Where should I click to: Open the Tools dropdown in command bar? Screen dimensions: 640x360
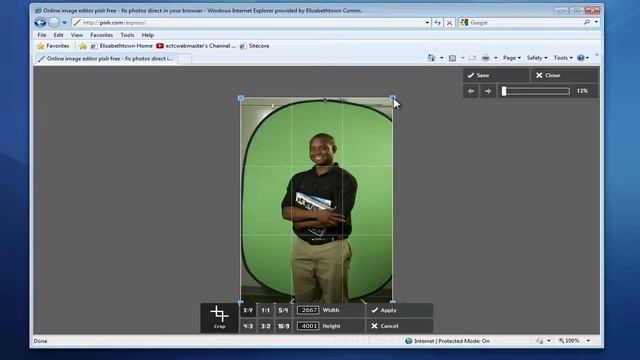(x=563, y=58)
